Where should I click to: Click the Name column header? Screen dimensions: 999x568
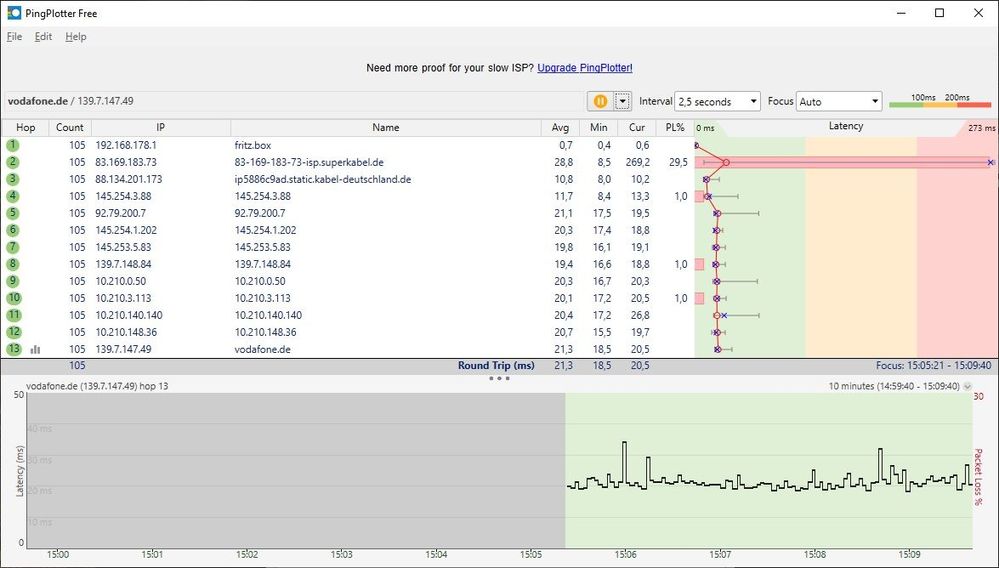385,127
